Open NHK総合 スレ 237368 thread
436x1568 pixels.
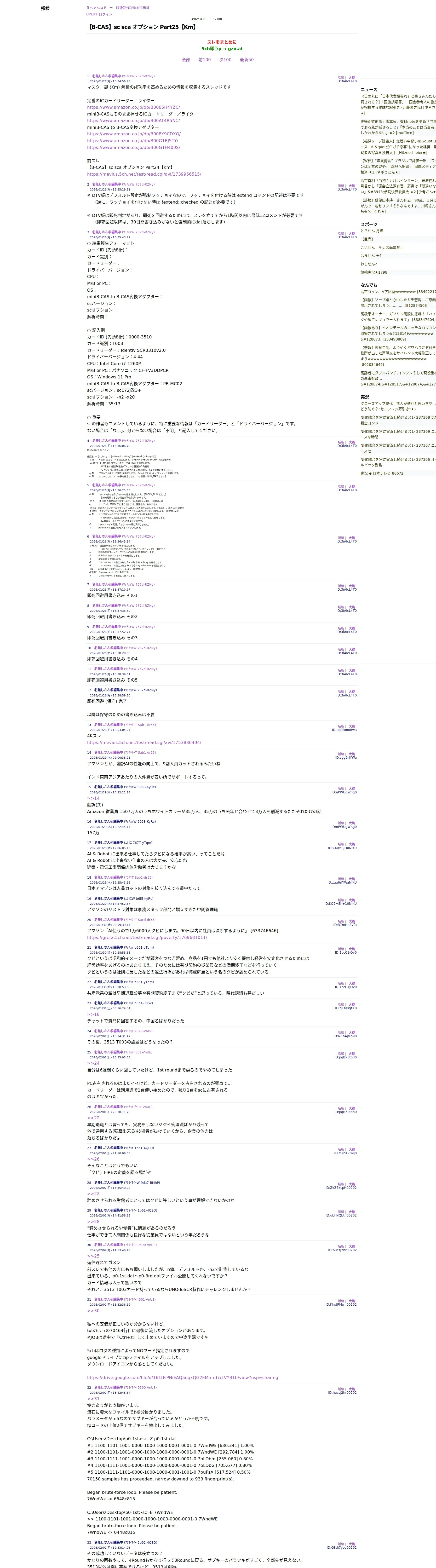click(x=398, y=420)
